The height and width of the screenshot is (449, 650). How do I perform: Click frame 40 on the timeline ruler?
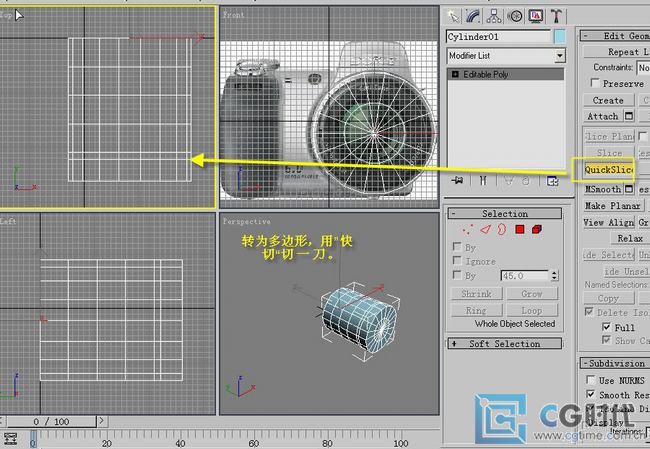coord(180,441)
